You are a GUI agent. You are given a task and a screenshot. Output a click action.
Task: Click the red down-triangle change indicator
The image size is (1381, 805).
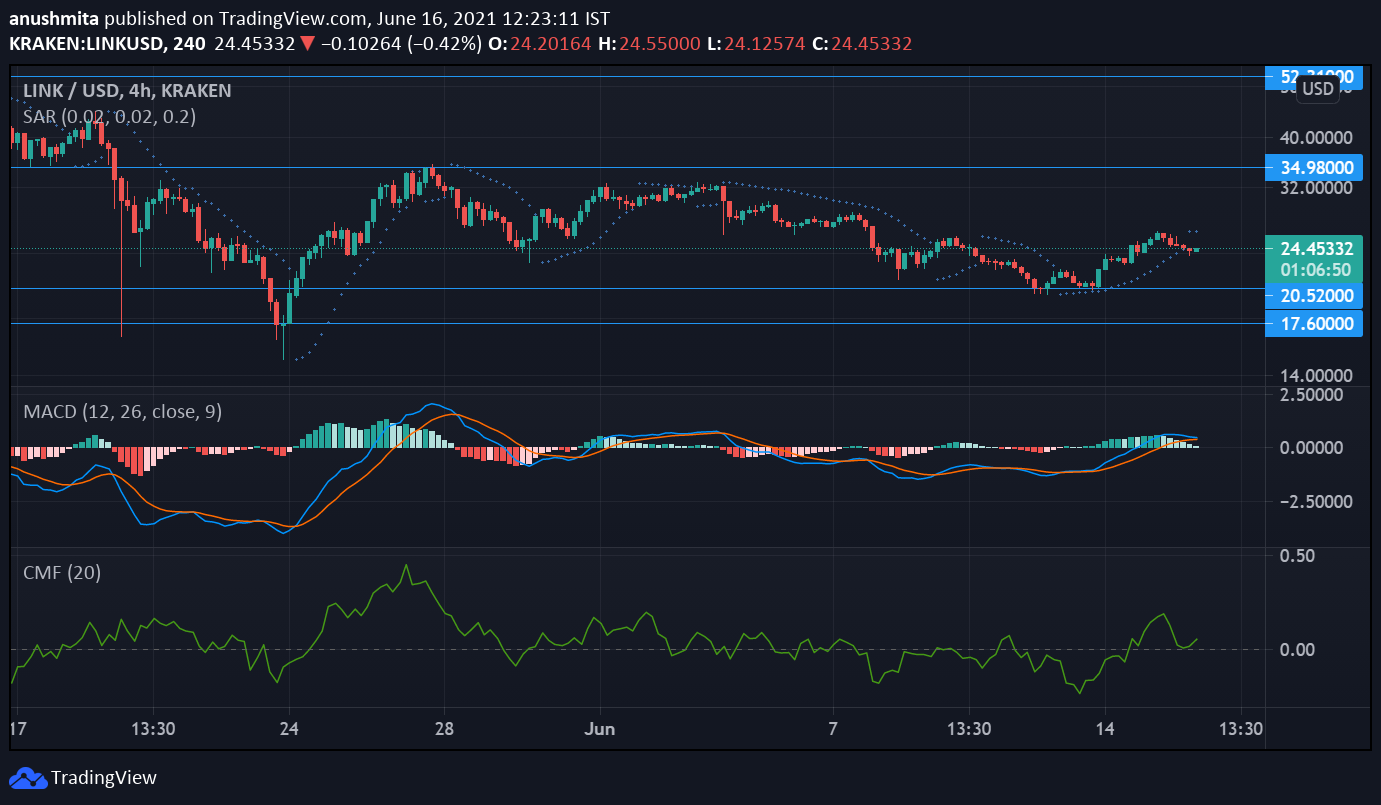coord(308,44)
